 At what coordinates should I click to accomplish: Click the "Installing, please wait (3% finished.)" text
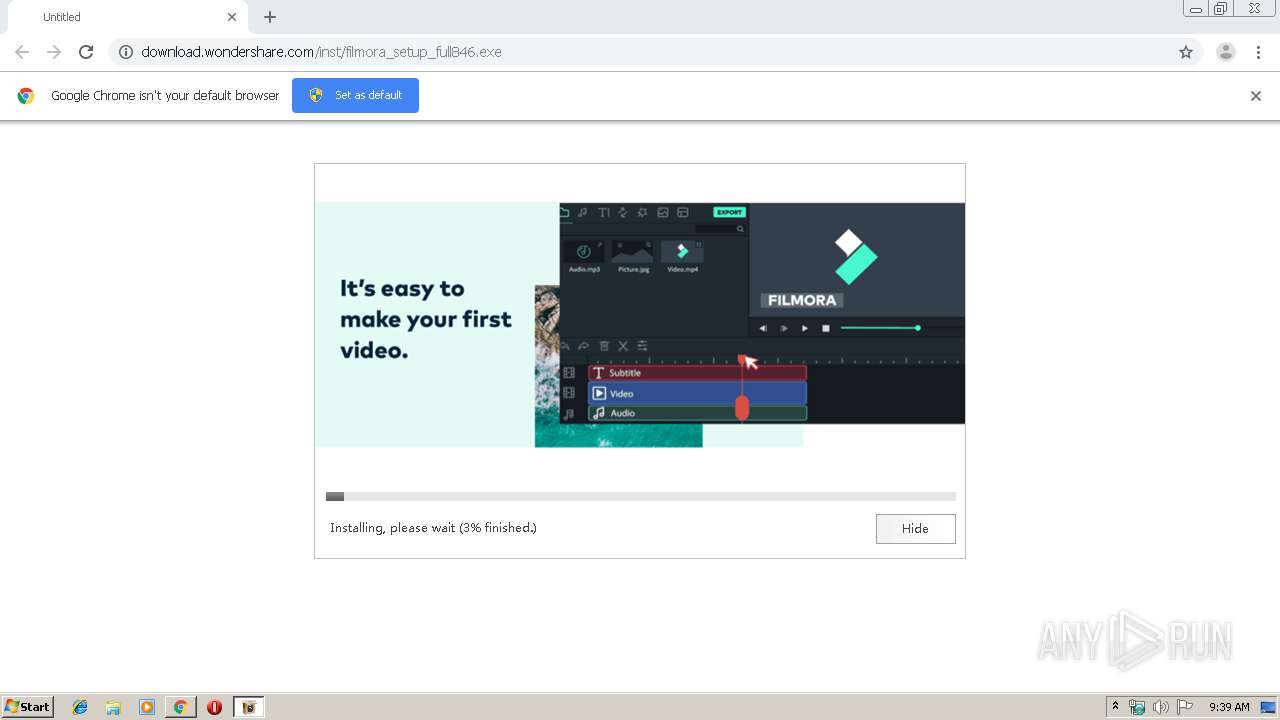coord(433,528)
